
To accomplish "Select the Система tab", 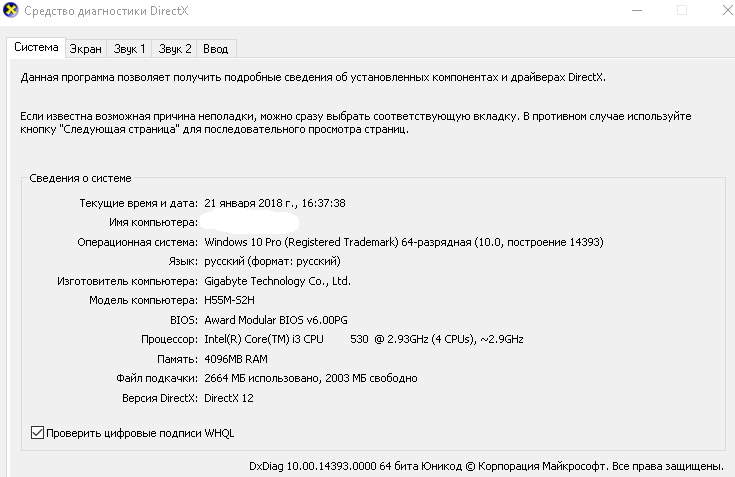I will point(36,47).
